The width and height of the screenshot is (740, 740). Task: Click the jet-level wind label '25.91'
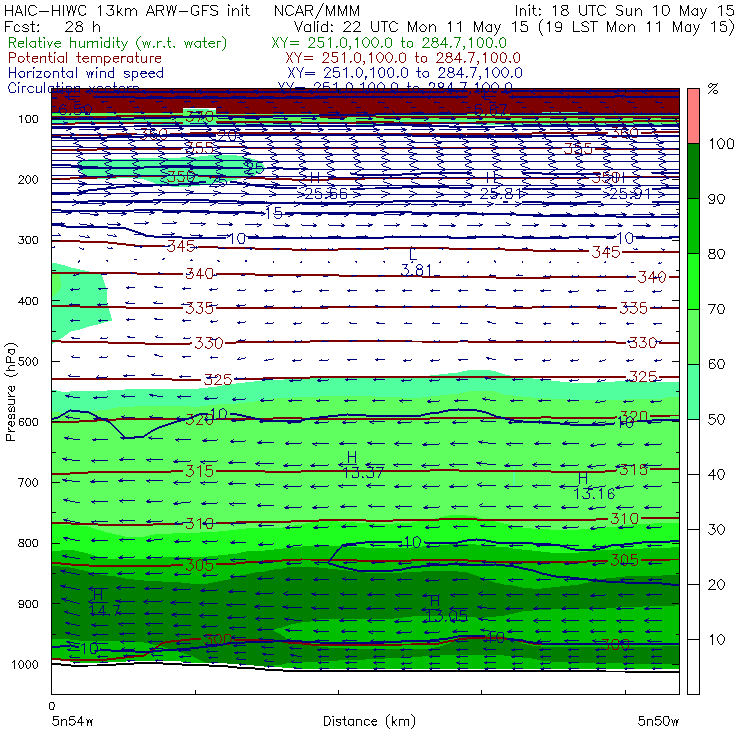(x=631, y=193)
